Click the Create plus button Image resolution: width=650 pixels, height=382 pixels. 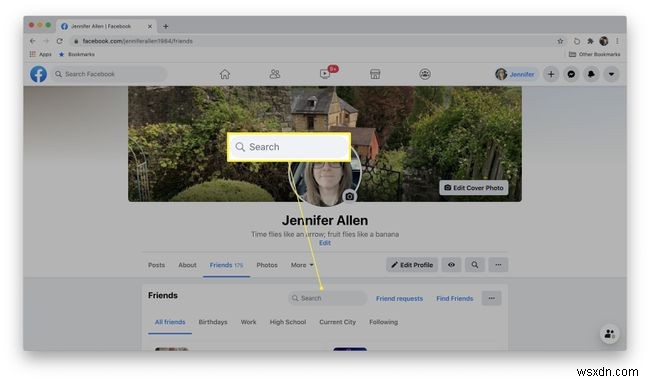pos(551,74)
